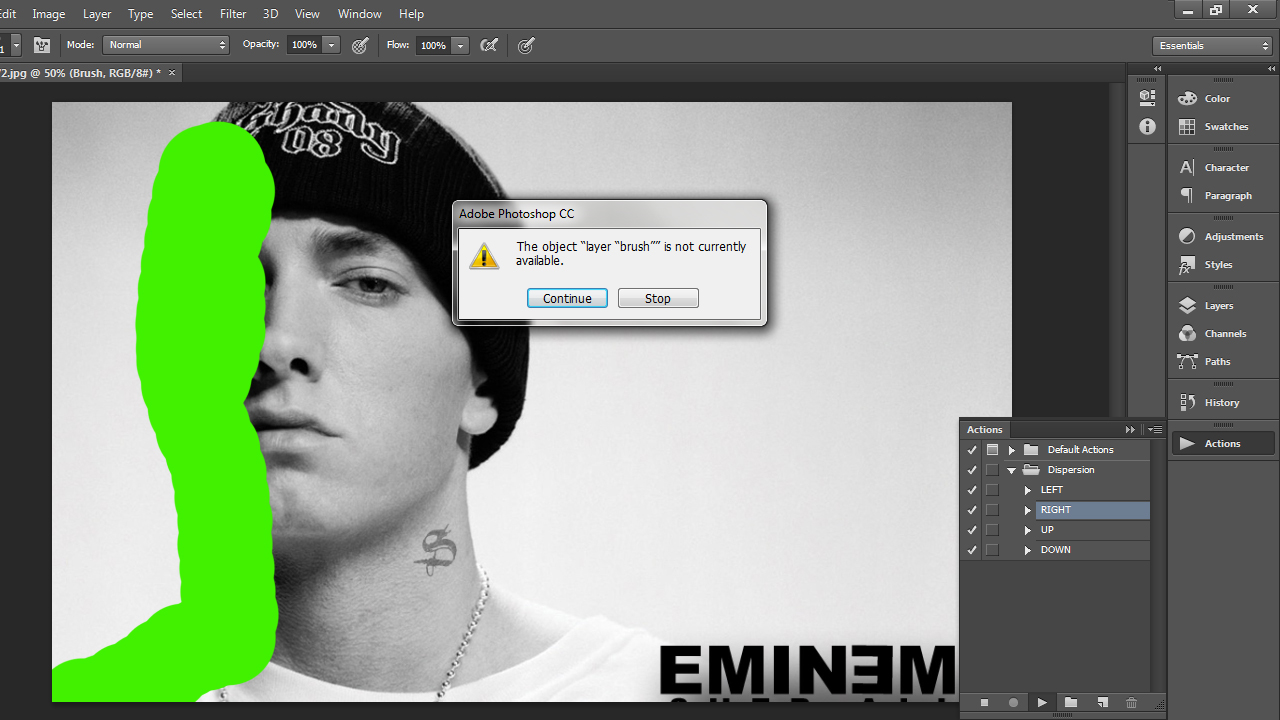Toggle dialog box for Dispersion set
The height and width of the screenshot is (720, 1280).
(x=992, y=470)
